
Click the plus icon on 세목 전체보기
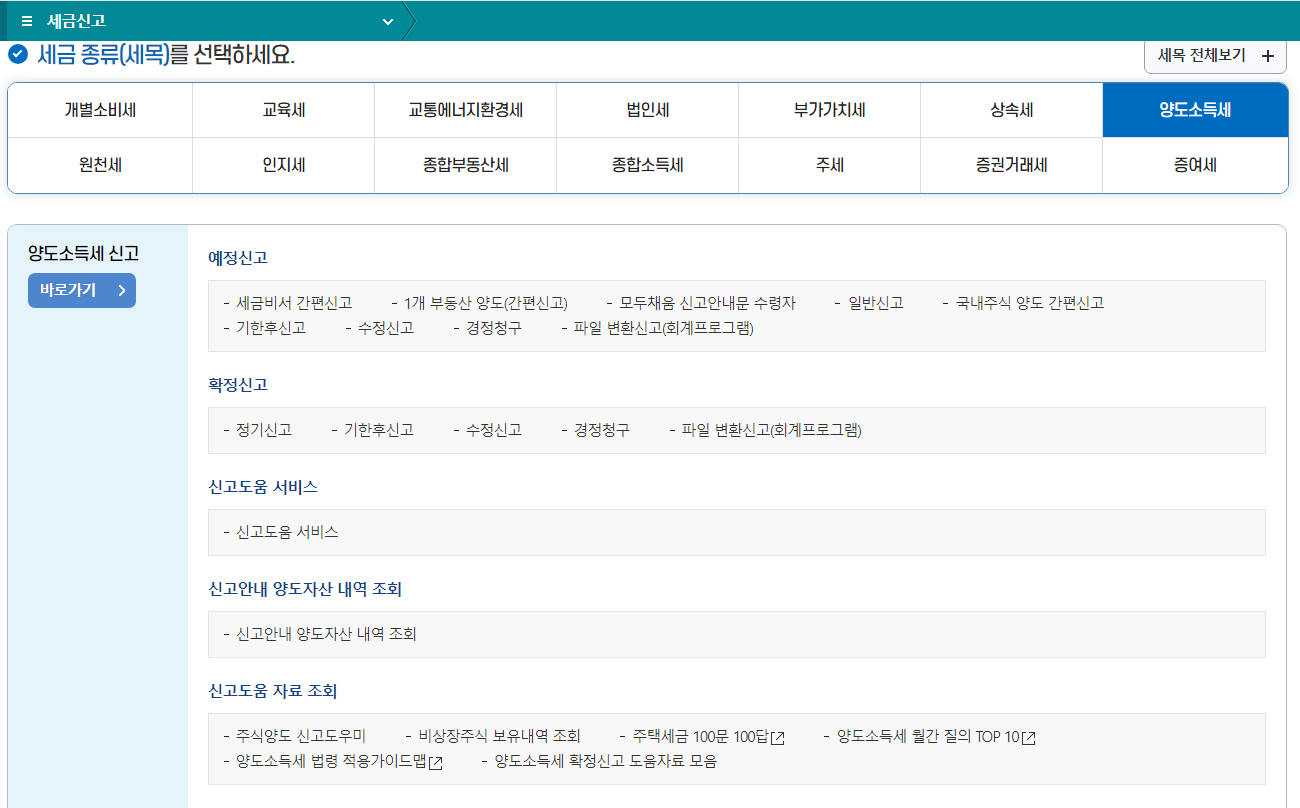[x=1268, y=56]
